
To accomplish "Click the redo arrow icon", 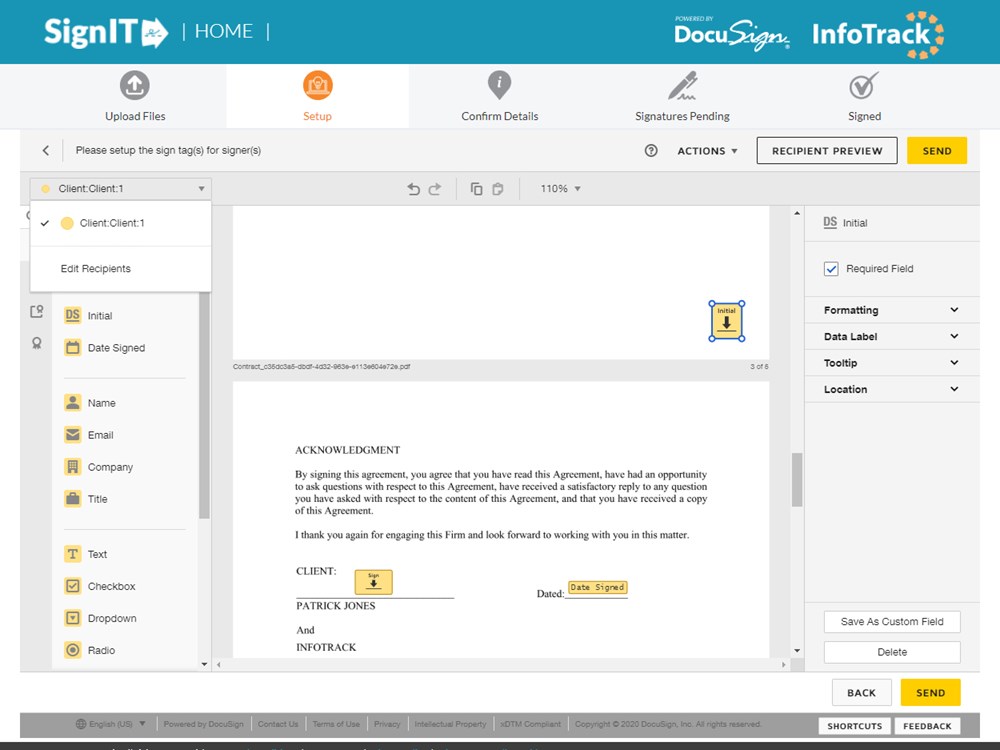I will [x=435, y=189].
